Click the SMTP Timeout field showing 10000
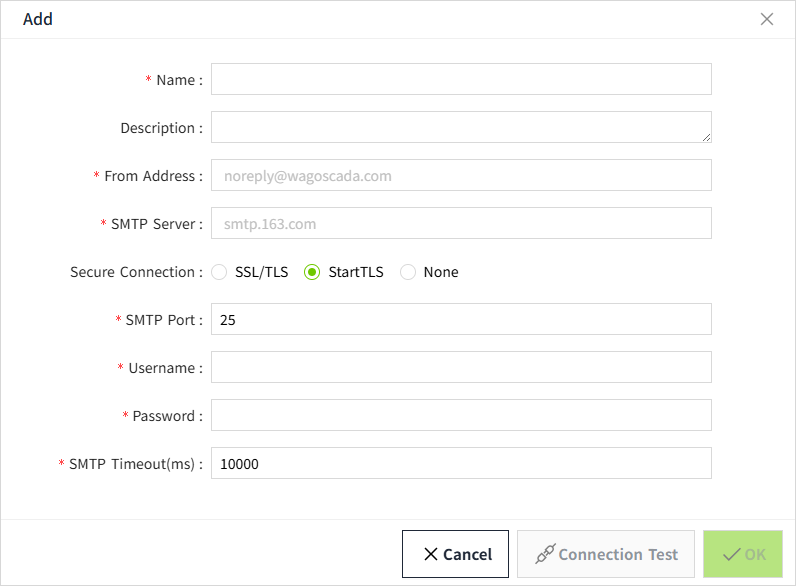The width and height of the screenshot is (796, 586). [461, 463]
